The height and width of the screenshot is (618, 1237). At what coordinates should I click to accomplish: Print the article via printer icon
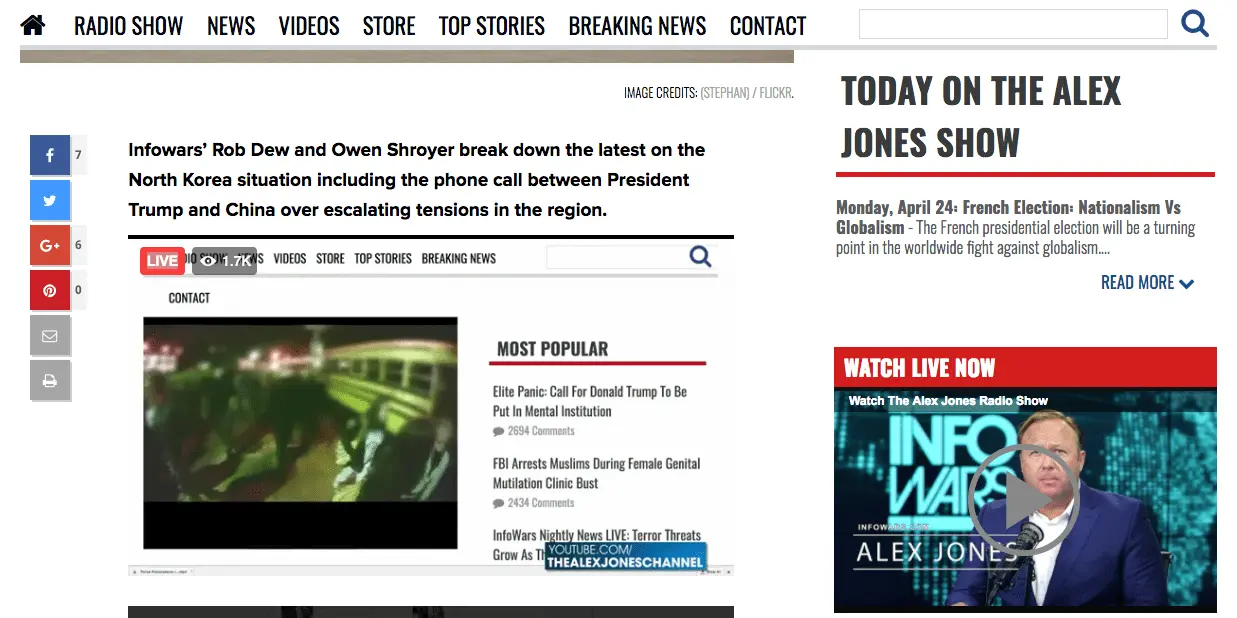(x=50, y=381)
